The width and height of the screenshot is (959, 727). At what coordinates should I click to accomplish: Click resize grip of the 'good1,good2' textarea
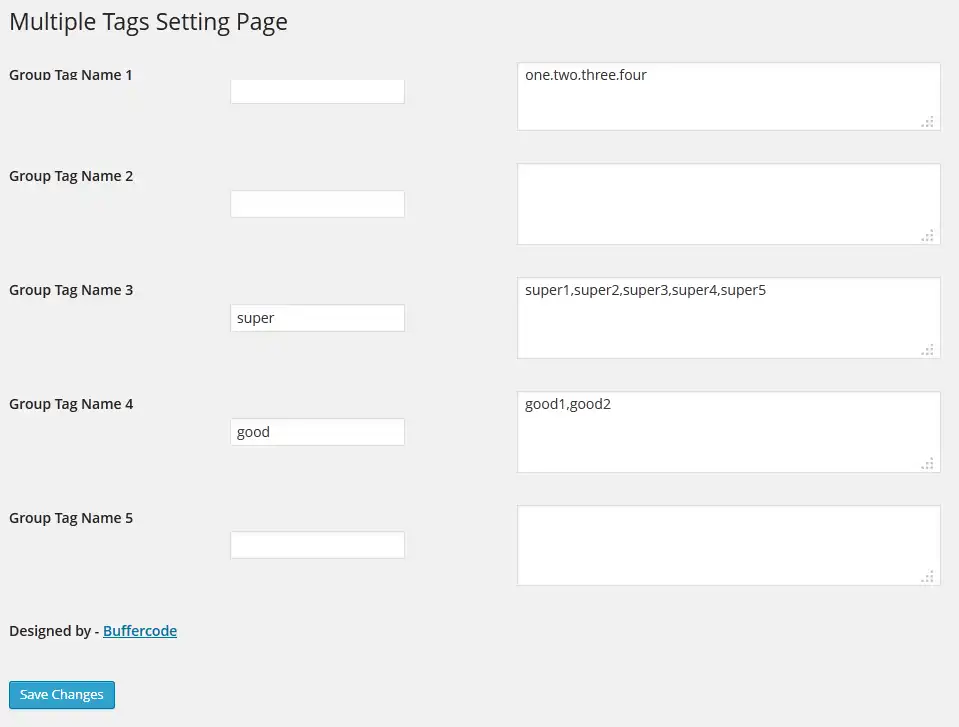click(928, 464)
